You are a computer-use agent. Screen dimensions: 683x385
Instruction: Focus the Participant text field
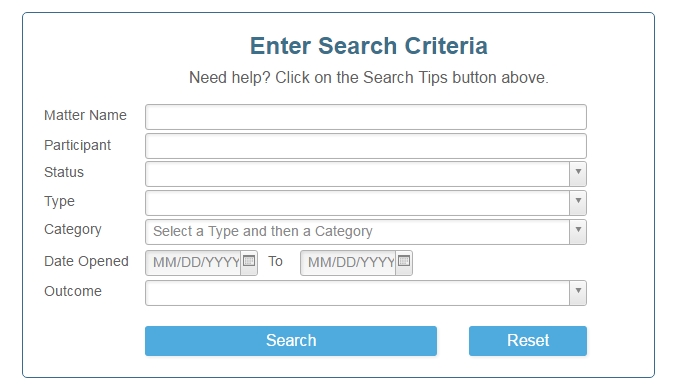click(x=366, y=146)
